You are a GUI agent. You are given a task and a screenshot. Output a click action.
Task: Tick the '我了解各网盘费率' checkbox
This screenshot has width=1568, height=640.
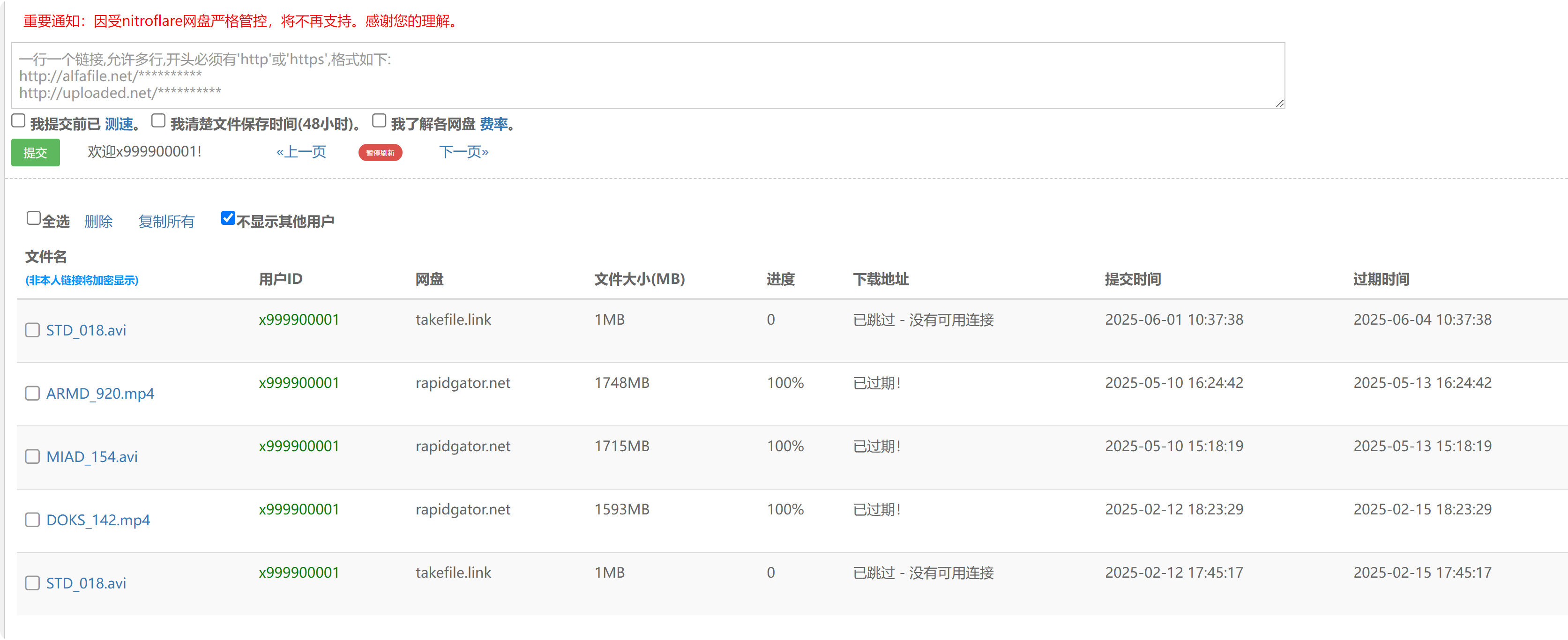[379, 121]
